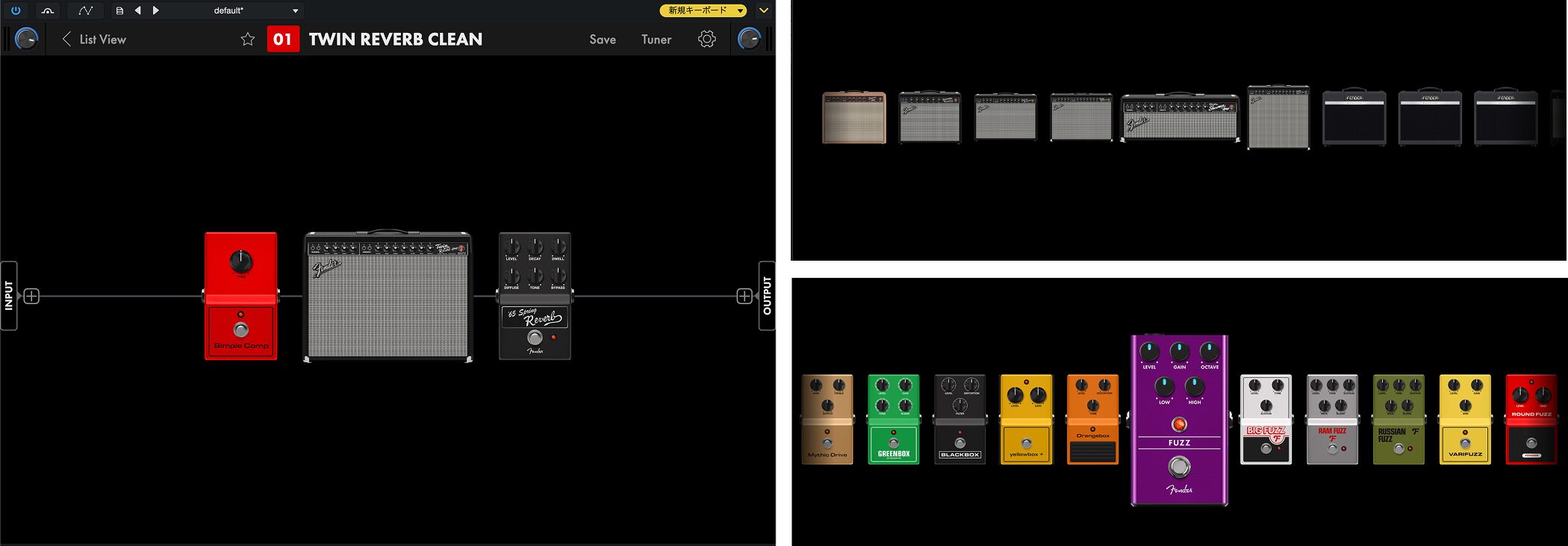Click the favorite star next to preset
Image resolution: width=1568 pixels, height=546 pixels.
(248, 40)
